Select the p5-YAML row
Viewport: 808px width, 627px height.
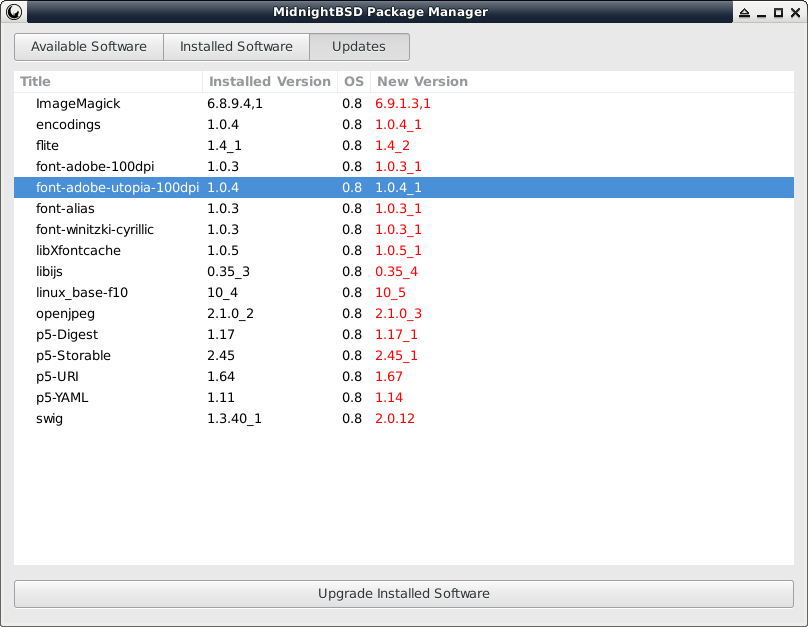pyautogui.click(x=403, y=398)
